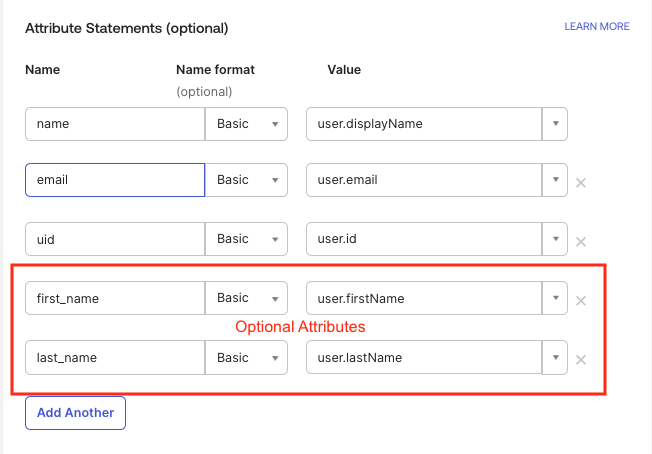Screen dimensions: 652x454
Task: Open Name format dropdown for email row
Action: tap(246, 181)
